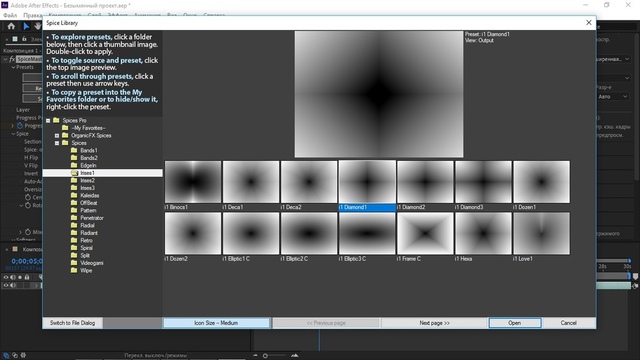
Task: Select the i1 Dozen2 preset thumbnail
Action: (x=193, y=233)
